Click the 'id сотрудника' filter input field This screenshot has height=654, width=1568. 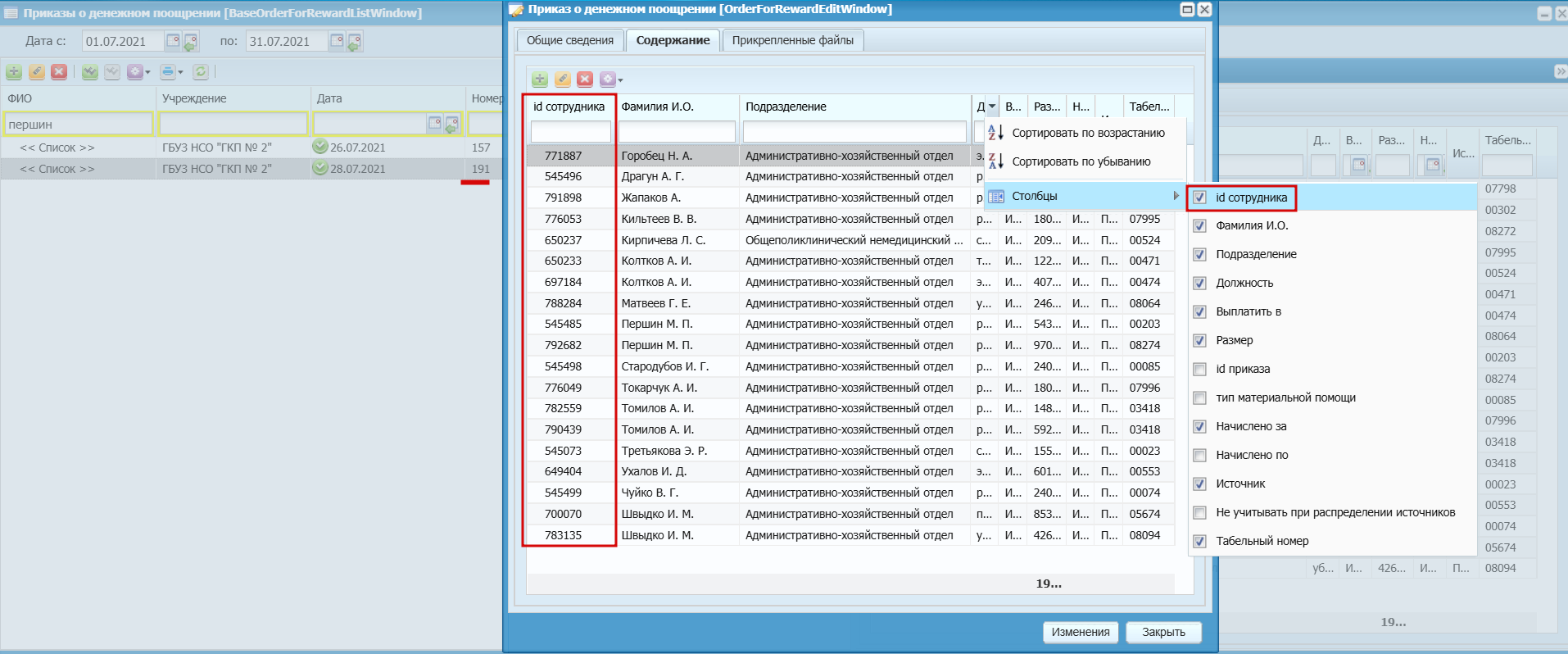tap(571, 131)
